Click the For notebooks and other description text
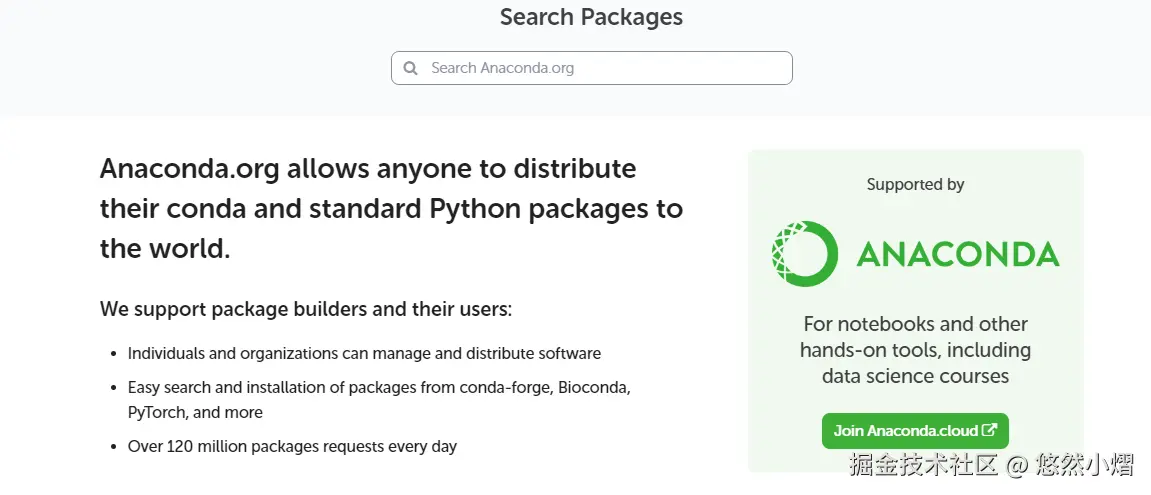 (915, 324)
